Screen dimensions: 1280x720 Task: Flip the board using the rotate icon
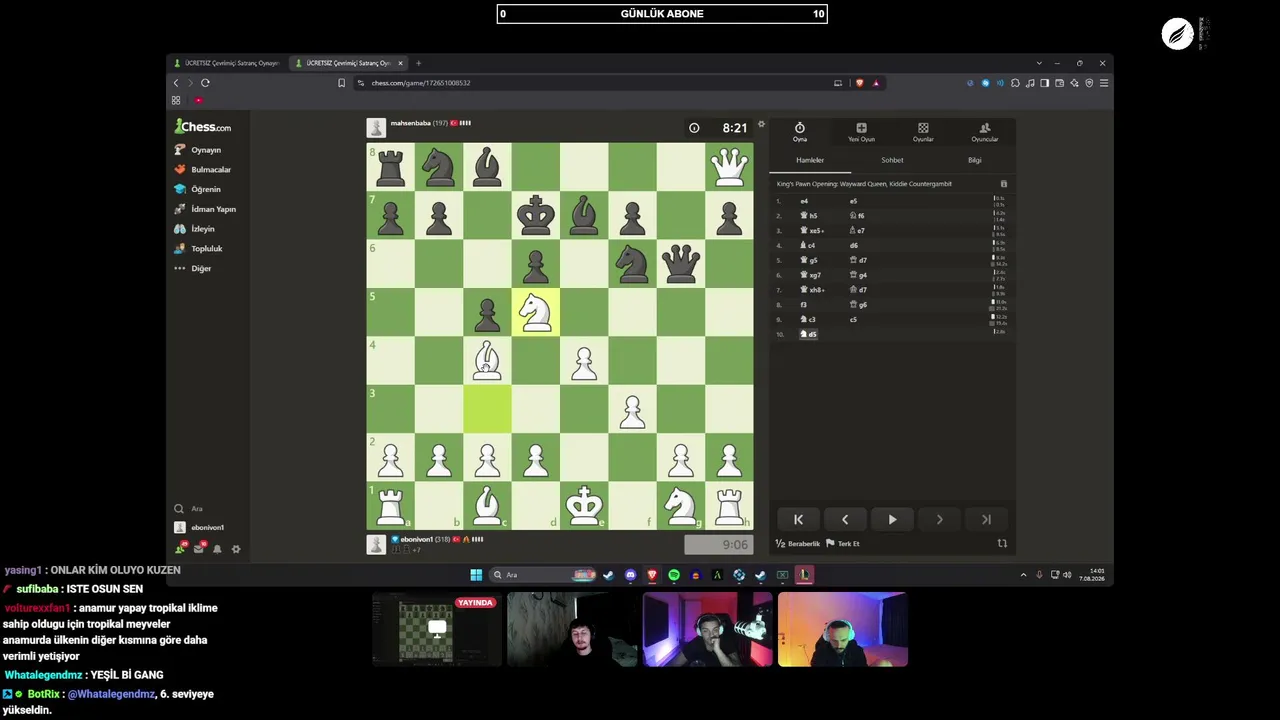1002,544
